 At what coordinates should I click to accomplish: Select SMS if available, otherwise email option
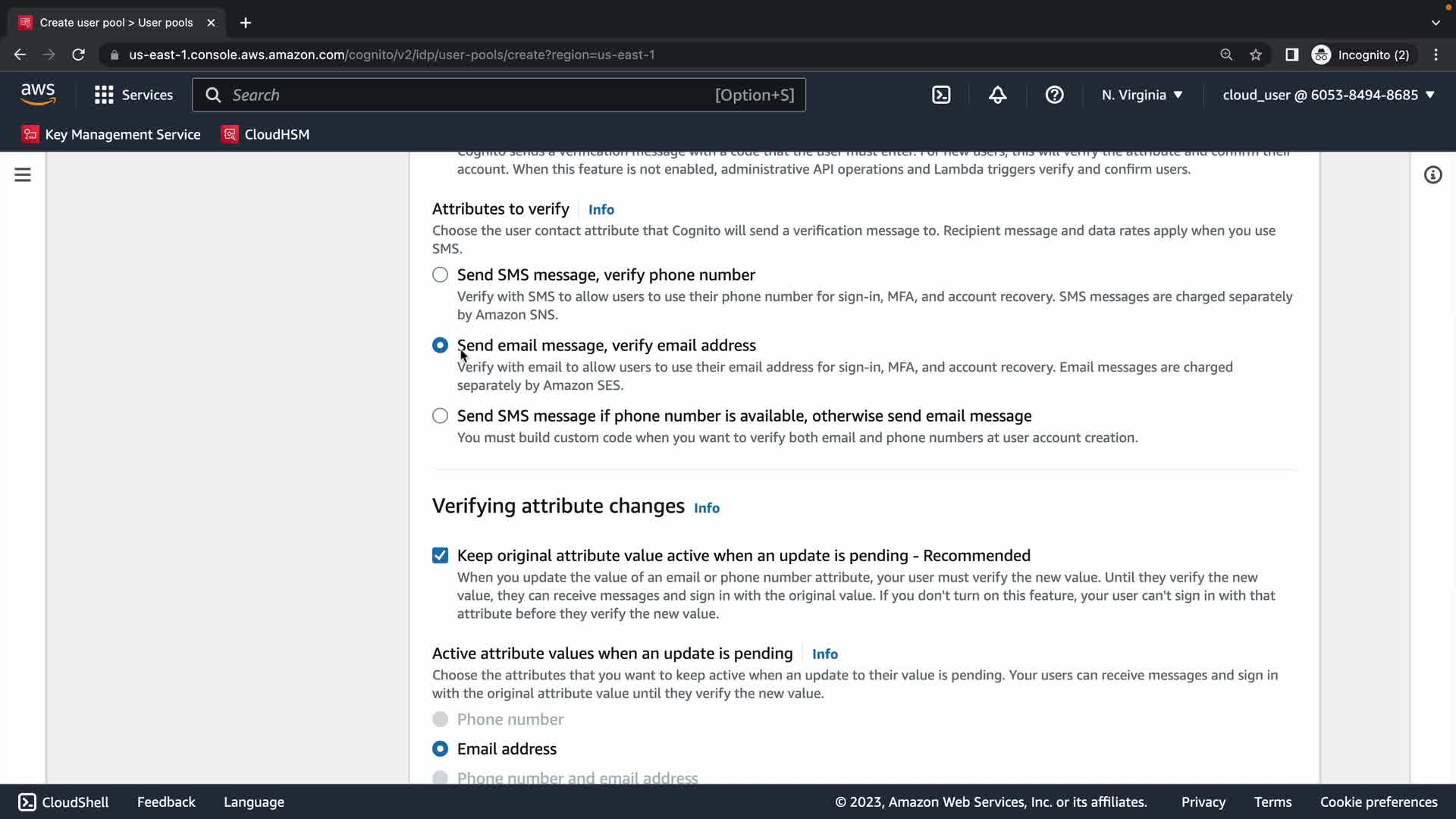pyautogui.click(x=440, y=416)
